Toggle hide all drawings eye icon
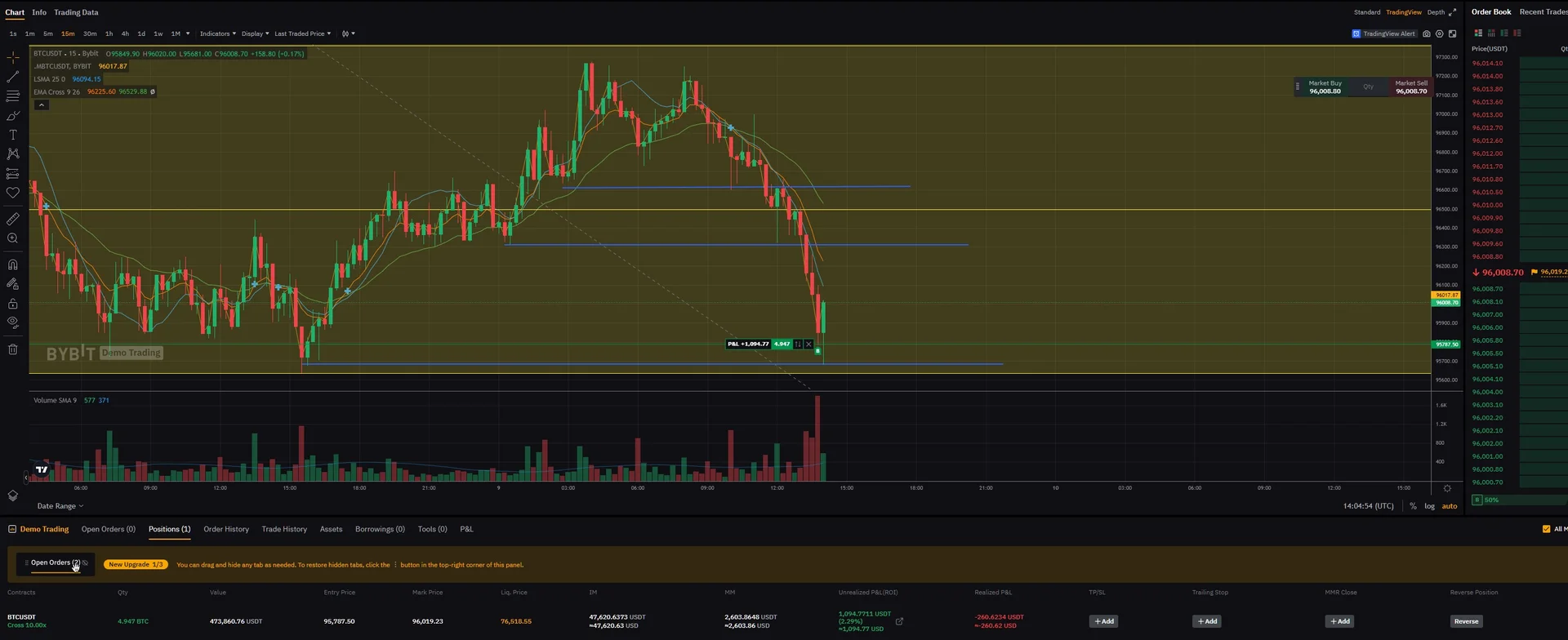Viewport: 1568px width, 640px height. (12, 322)
